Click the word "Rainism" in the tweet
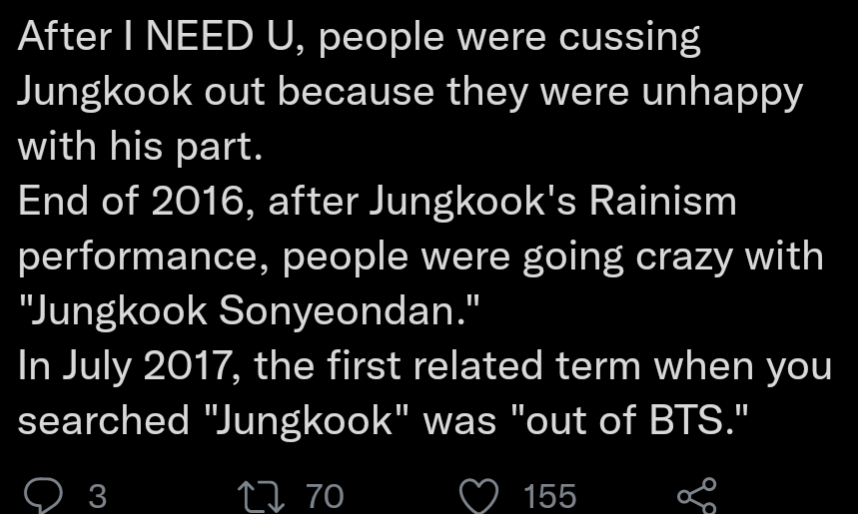Viewport: 858px width, 514px height. coord(662,202)
